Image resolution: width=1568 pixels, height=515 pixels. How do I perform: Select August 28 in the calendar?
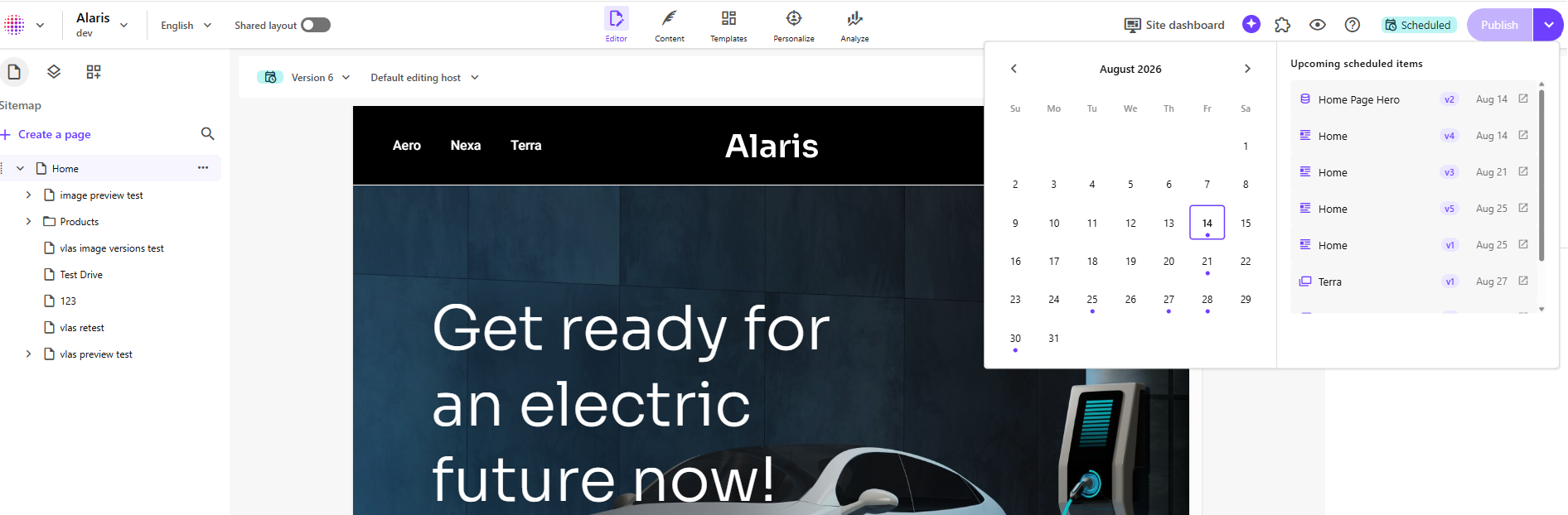coord(1207,300)
